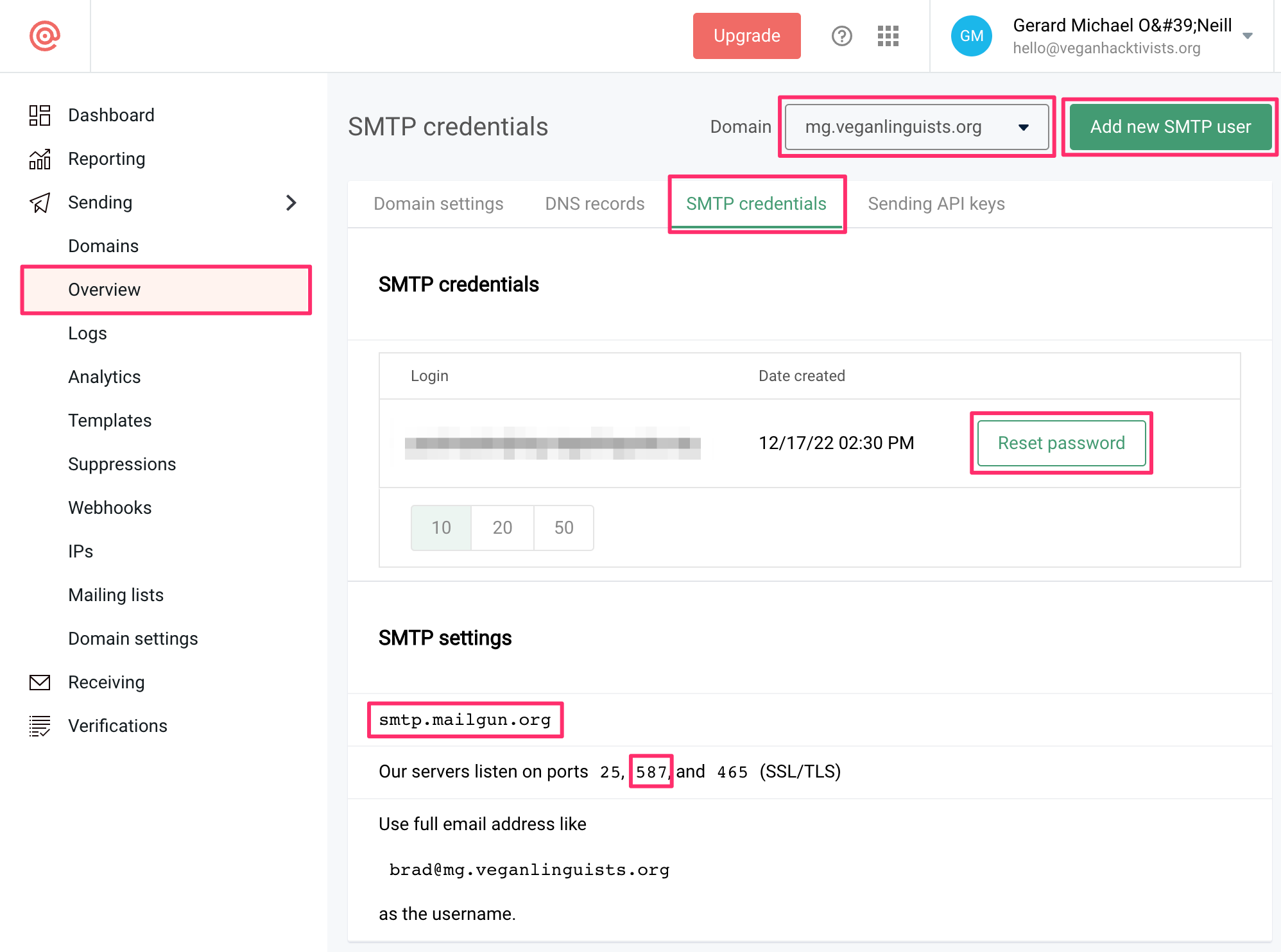Click the Verifications checklist icon
Image resolution: width=1281 pixels, height=952 pixels.
pos(40,726)
